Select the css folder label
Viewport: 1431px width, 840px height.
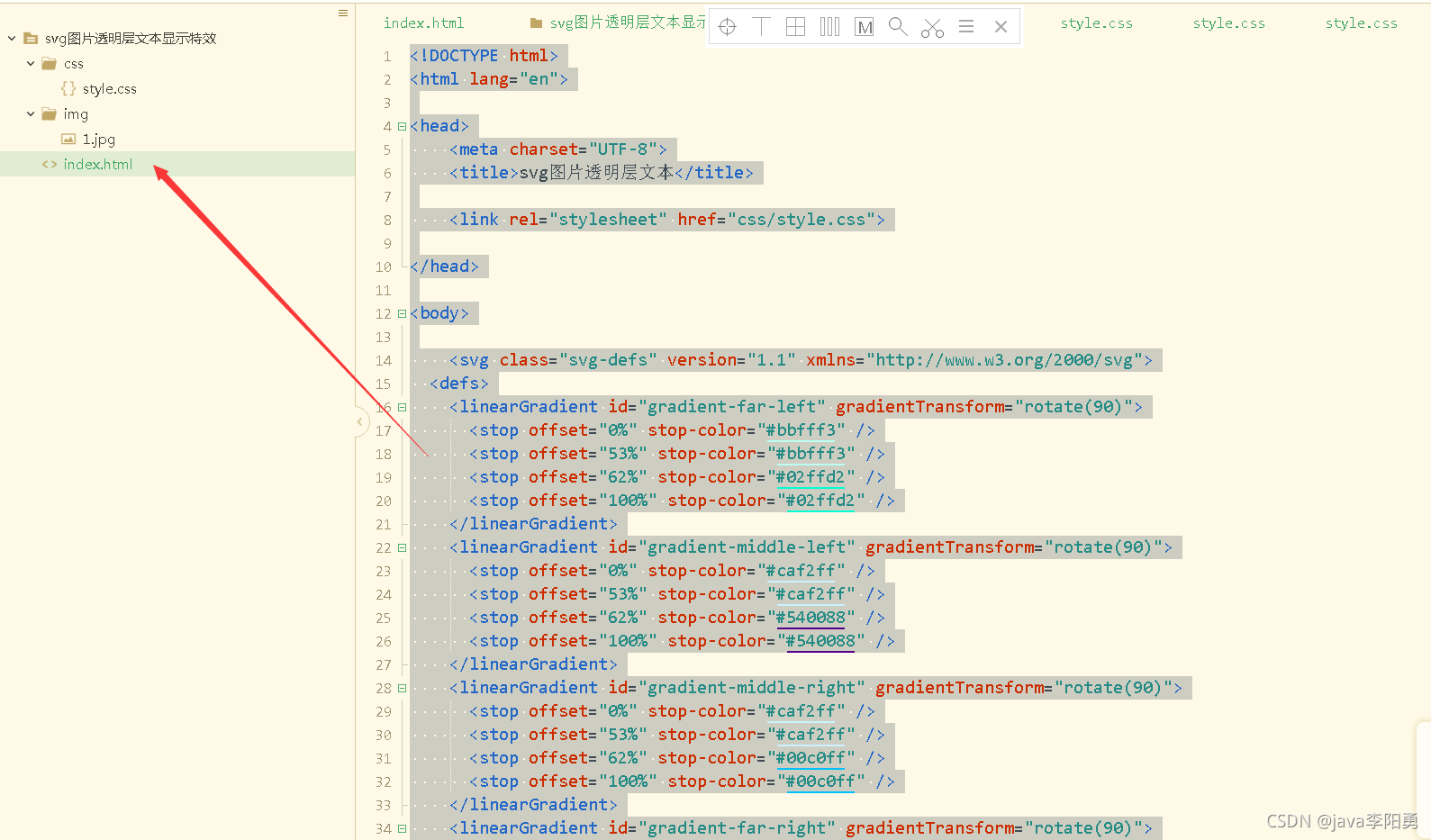coord(74,64)
